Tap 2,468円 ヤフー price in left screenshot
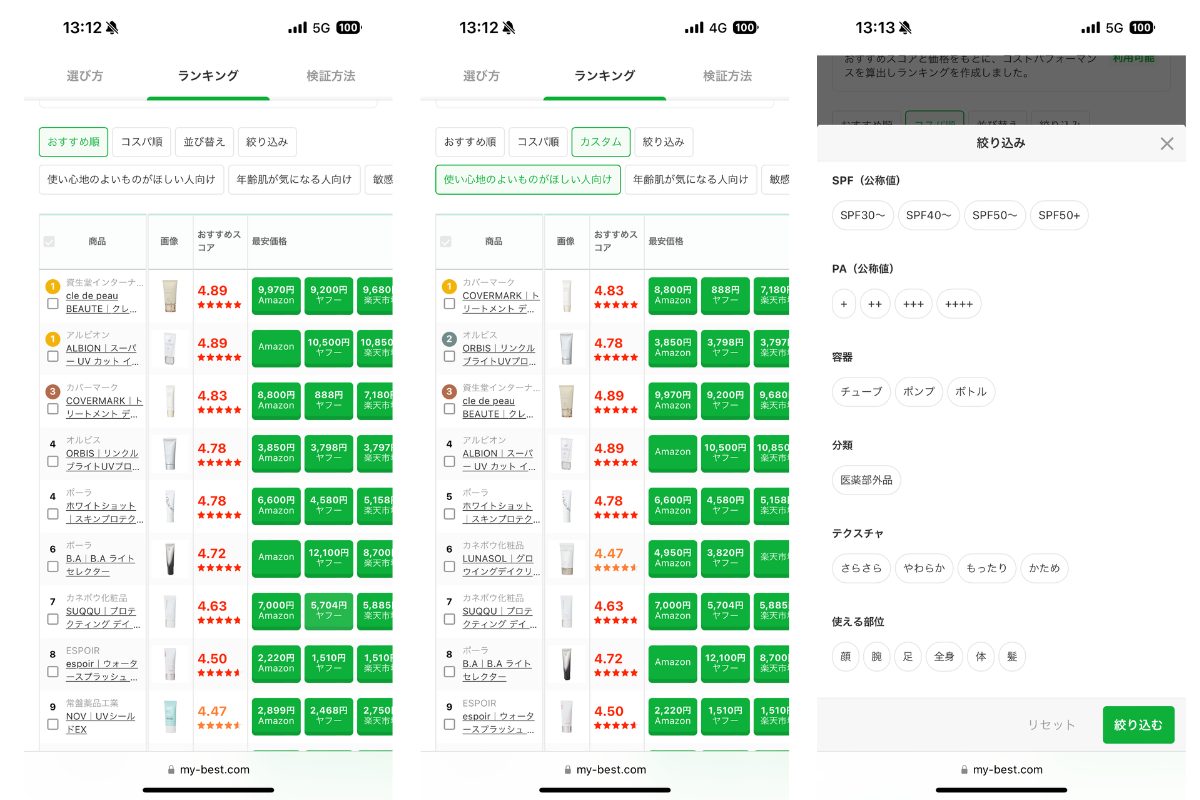Viewport: 1200px width, 800px height. tap(329, 715)
